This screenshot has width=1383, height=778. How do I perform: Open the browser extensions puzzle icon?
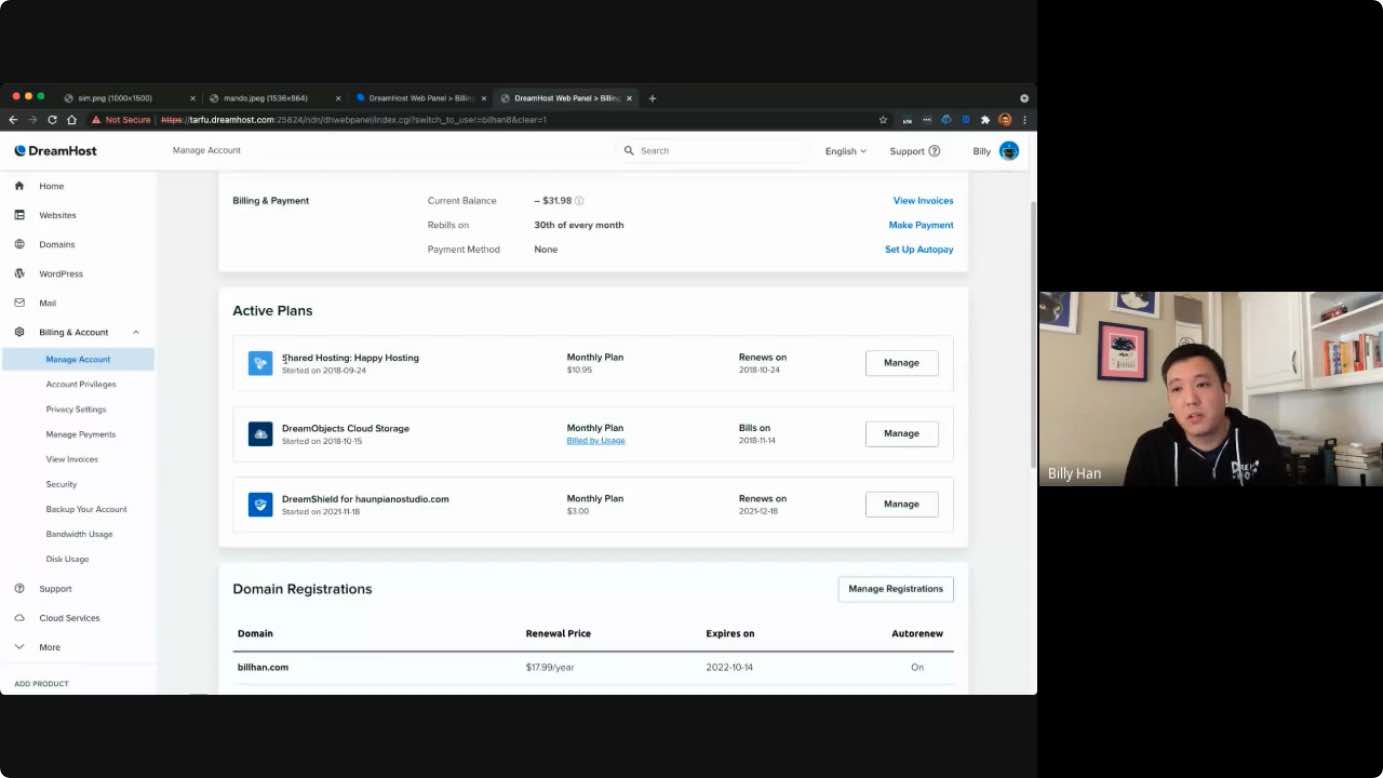[985, 120]
